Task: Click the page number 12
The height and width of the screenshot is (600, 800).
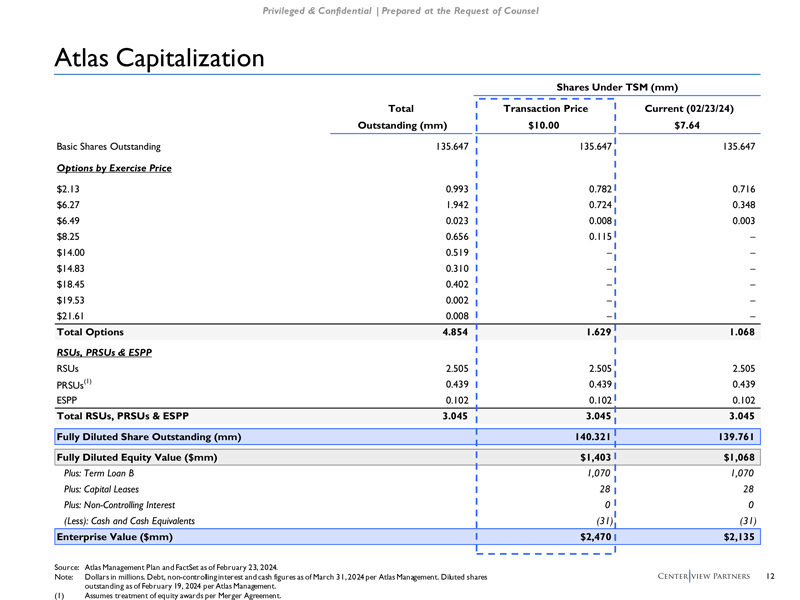Action: tap(770, 575)
